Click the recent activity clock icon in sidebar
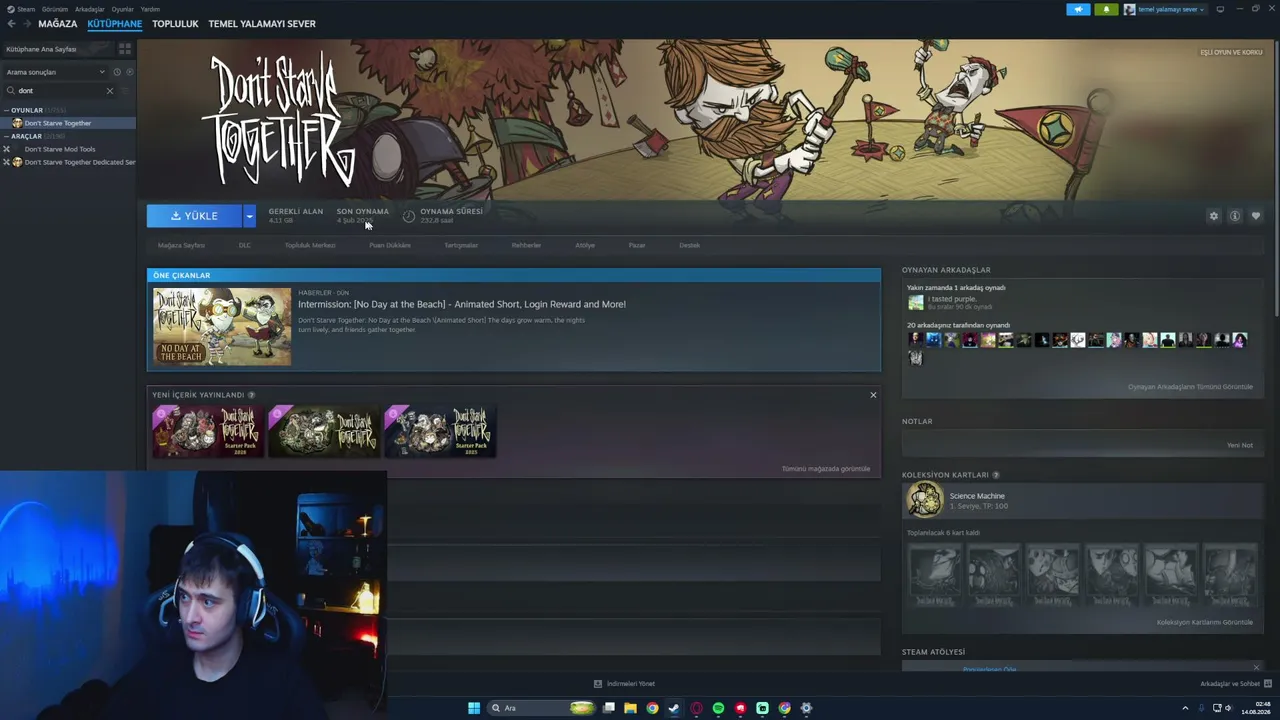Viewport: 1280px width, 720px height. [117, 72]
